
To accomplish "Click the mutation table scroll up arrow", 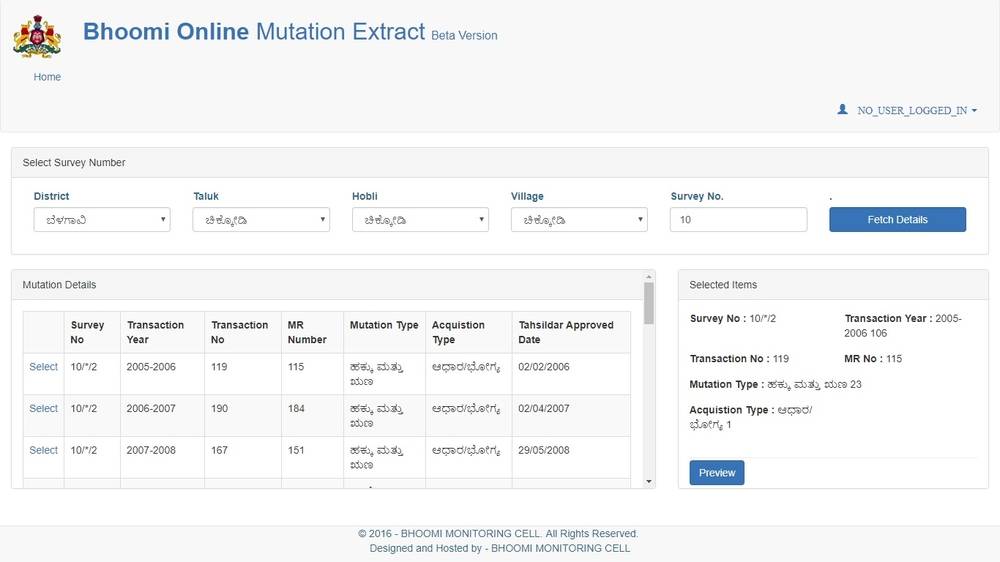I will point(649,277).
